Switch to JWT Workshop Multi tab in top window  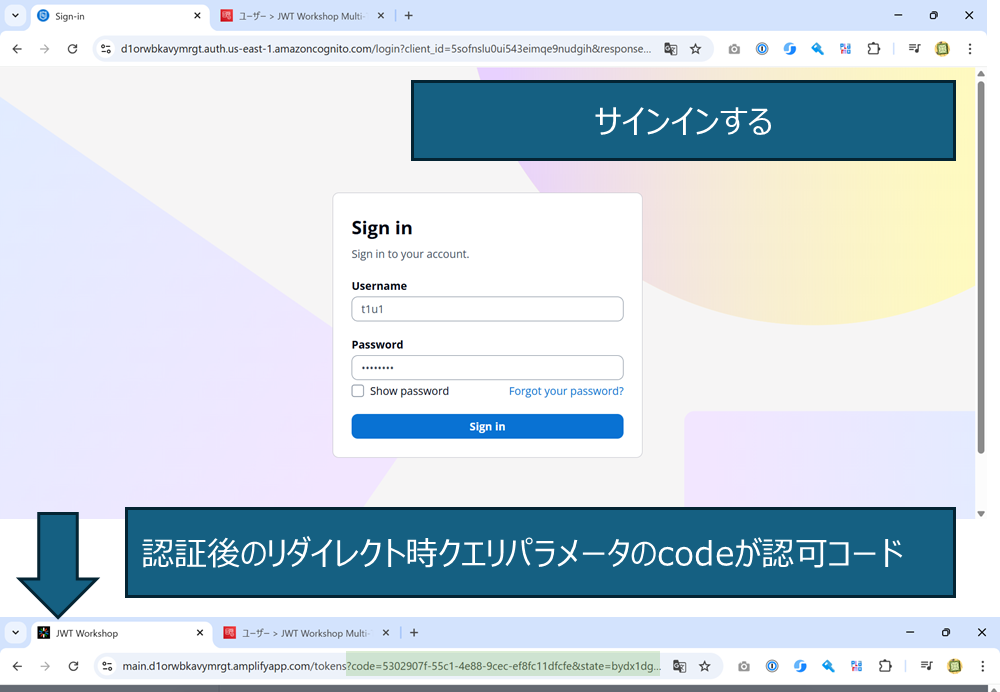tap(303, 16)
